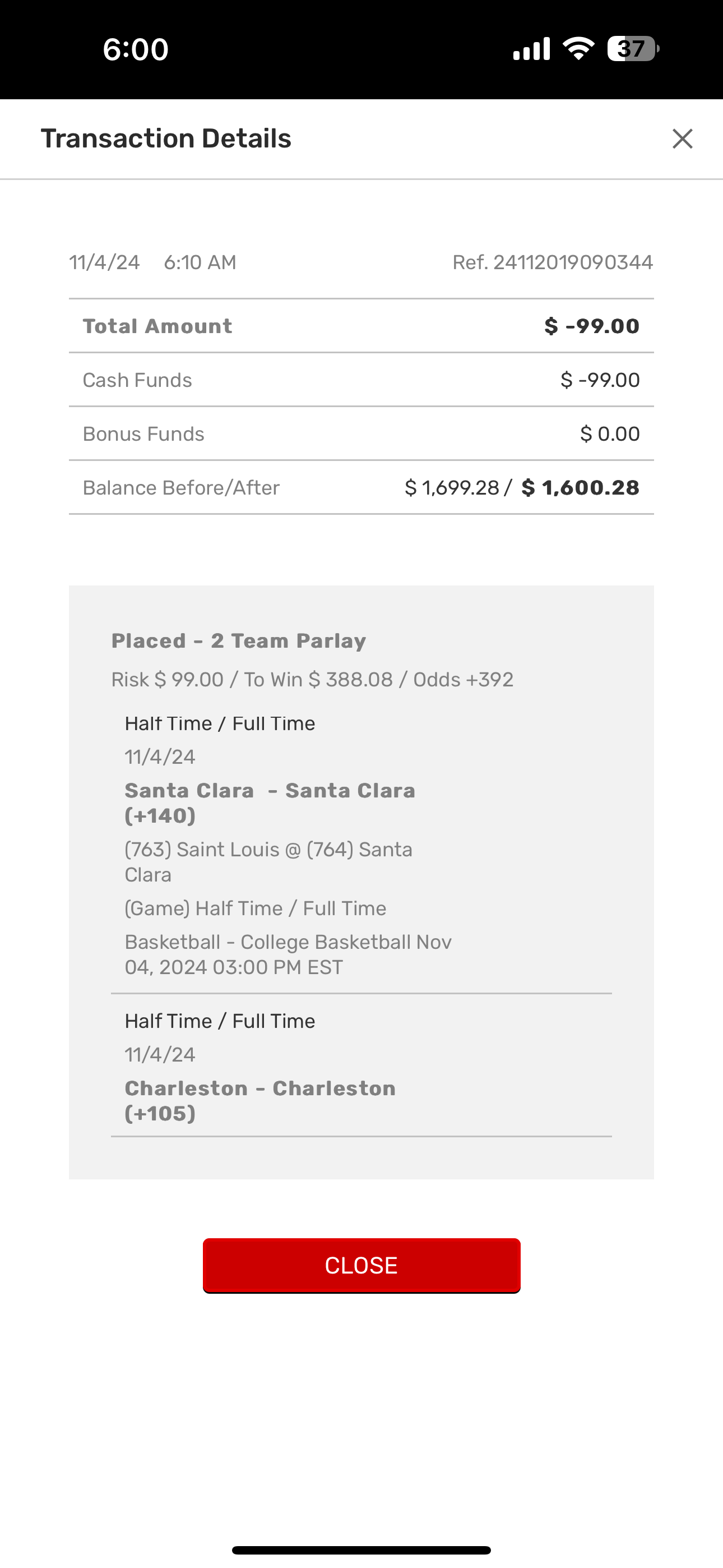723x1568 pixels.
Task: Tap the Wi-Fi status icon
Action: coord(578,49)
